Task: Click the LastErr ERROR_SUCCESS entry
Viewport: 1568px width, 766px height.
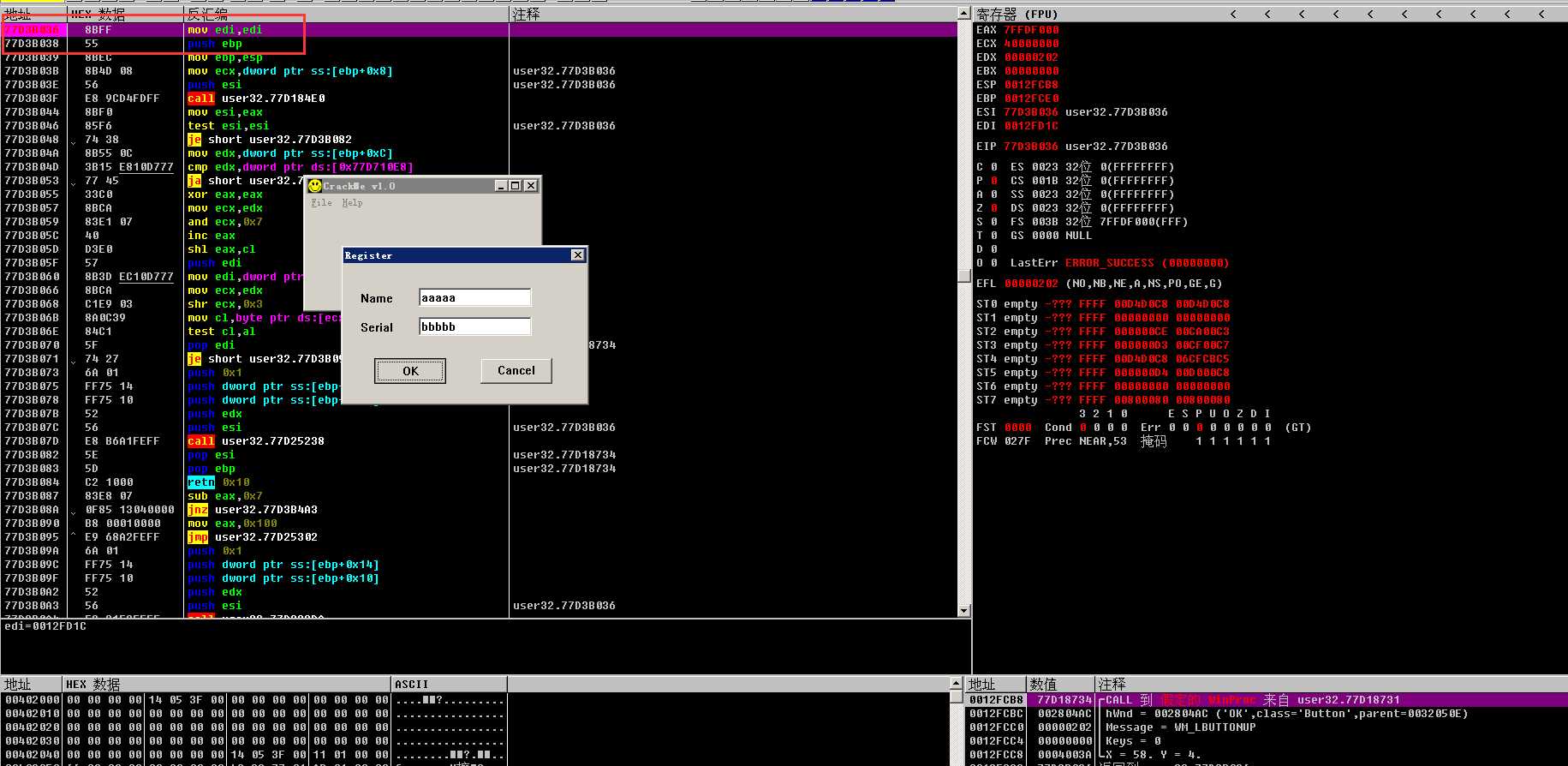Action: click(1120, 263)
